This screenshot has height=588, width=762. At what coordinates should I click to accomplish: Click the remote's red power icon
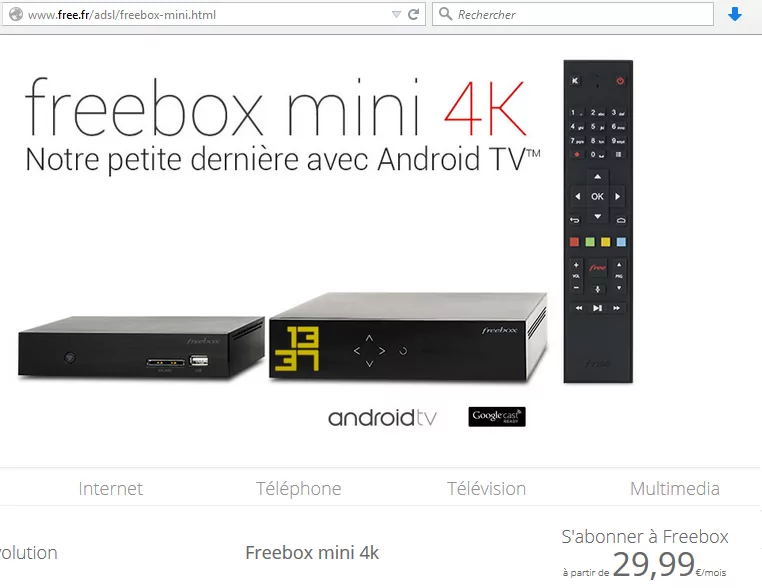click(620, 81)
